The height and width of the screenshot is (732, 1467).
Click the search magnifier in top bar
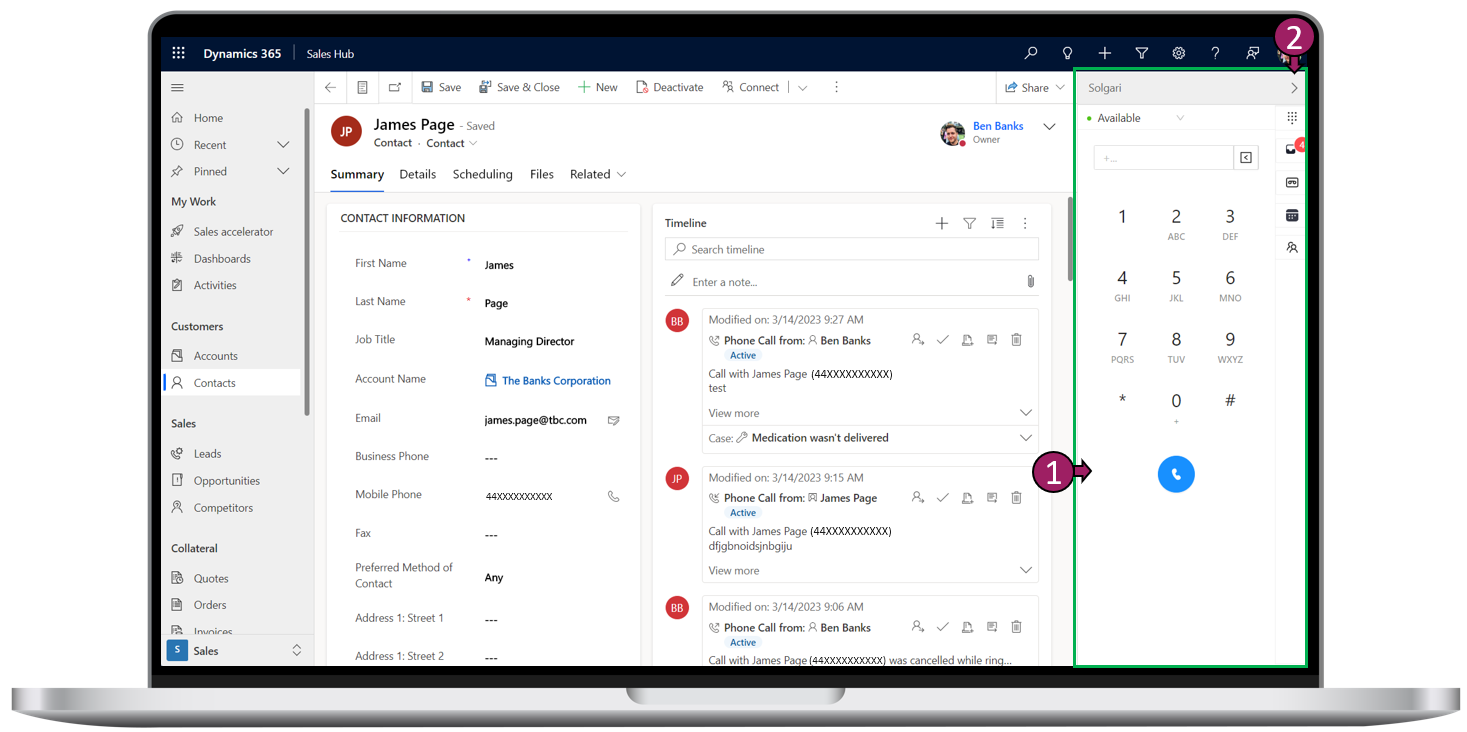click(x=1031, y=54)
